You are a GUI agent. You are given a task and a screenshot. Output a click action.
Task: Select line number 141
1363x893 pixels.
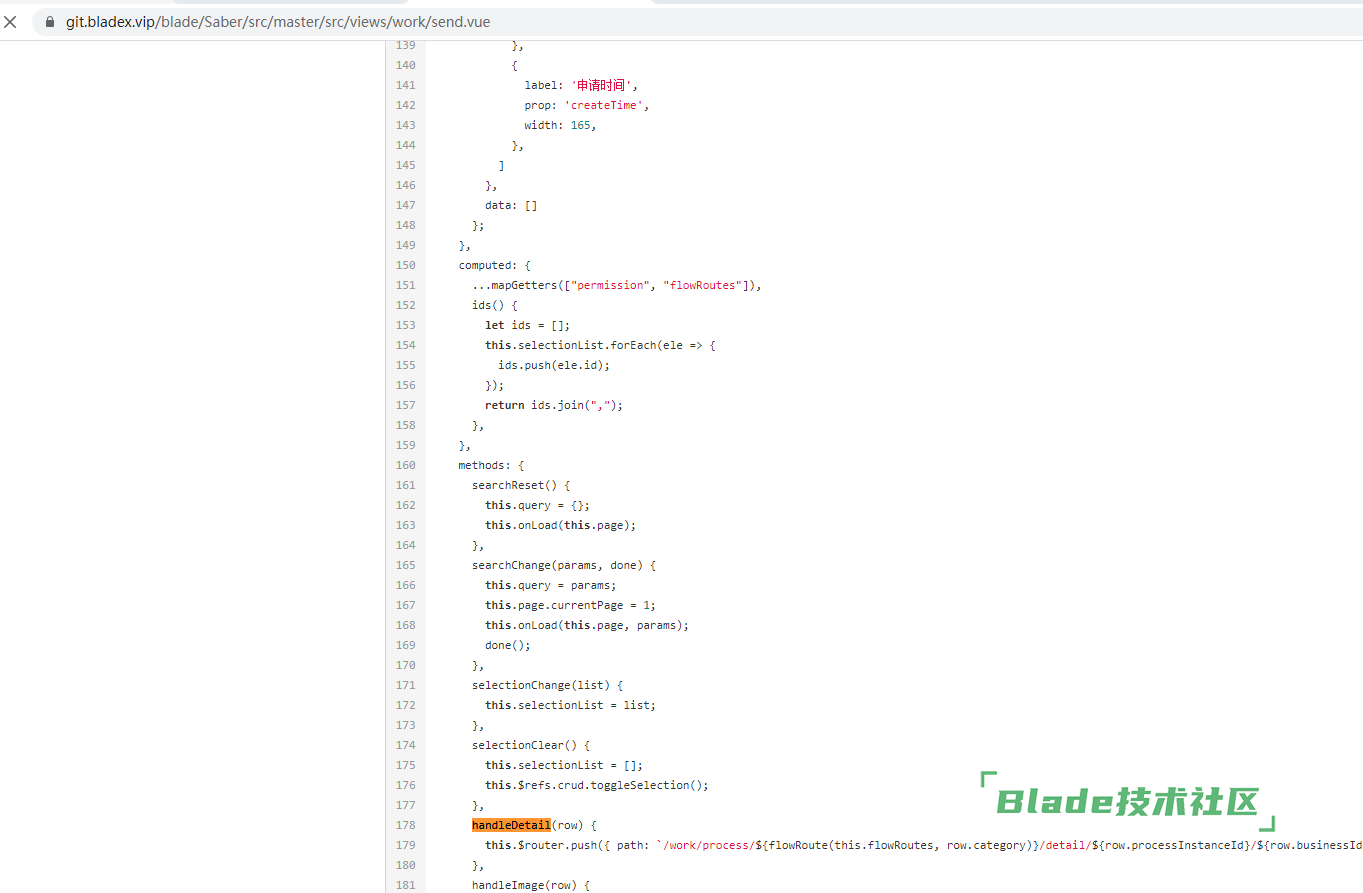[x=405, y=85]
